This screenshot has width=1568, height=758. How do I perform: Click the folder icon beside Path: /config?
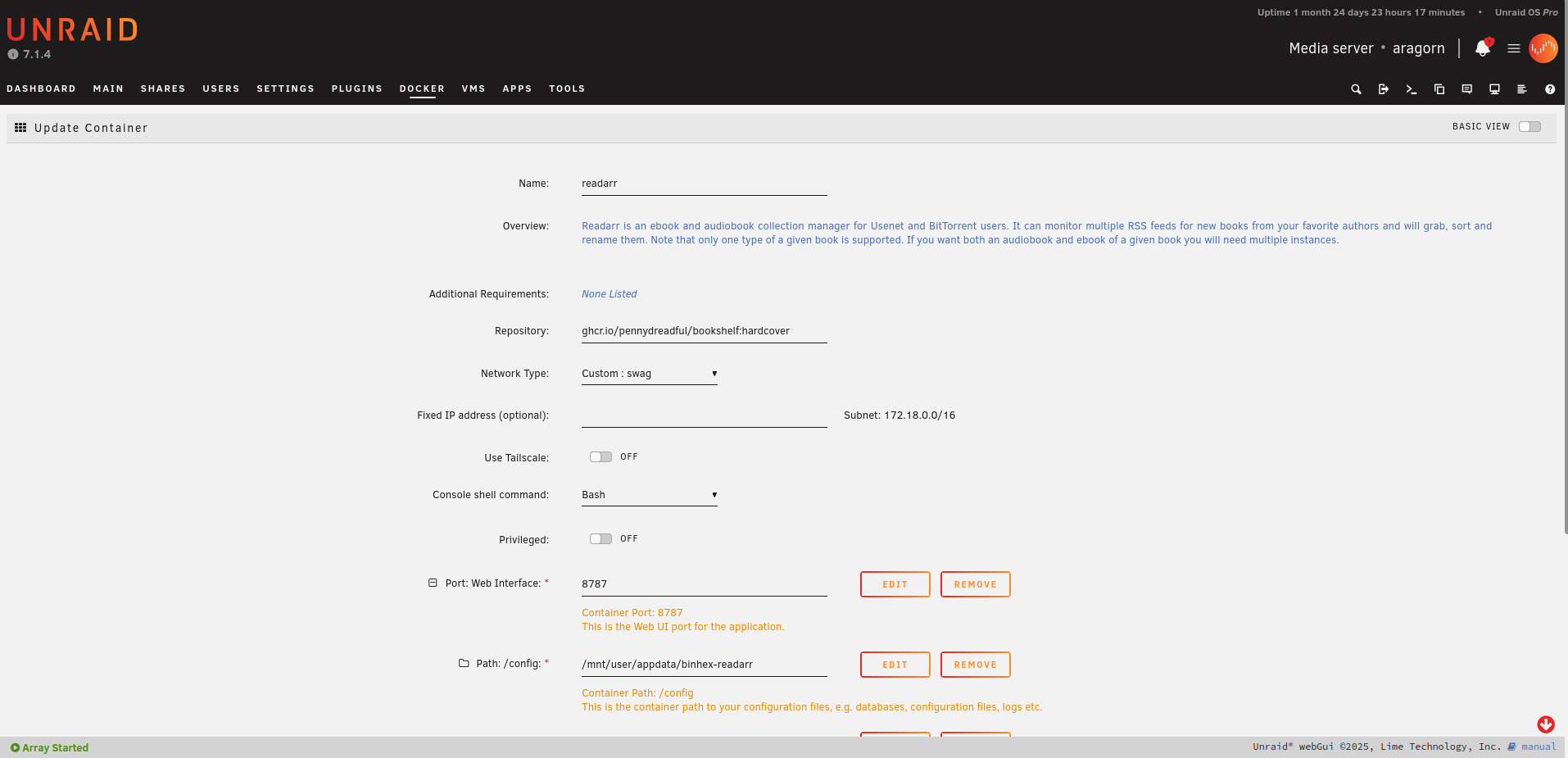click(464, 663)
